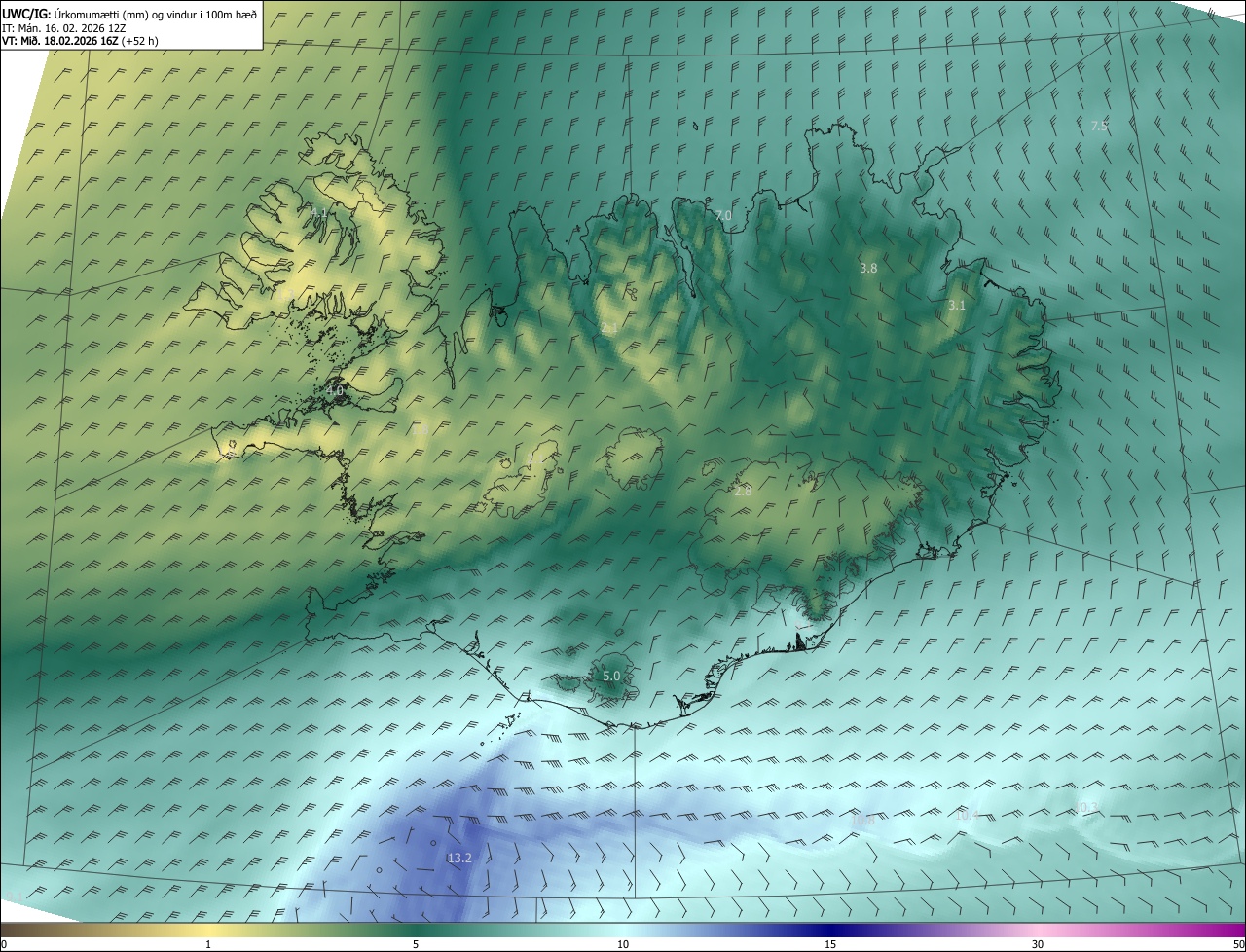Click the 2.8 value on the map
This screenshot has height=952, width=1246.
coord(743,492)
